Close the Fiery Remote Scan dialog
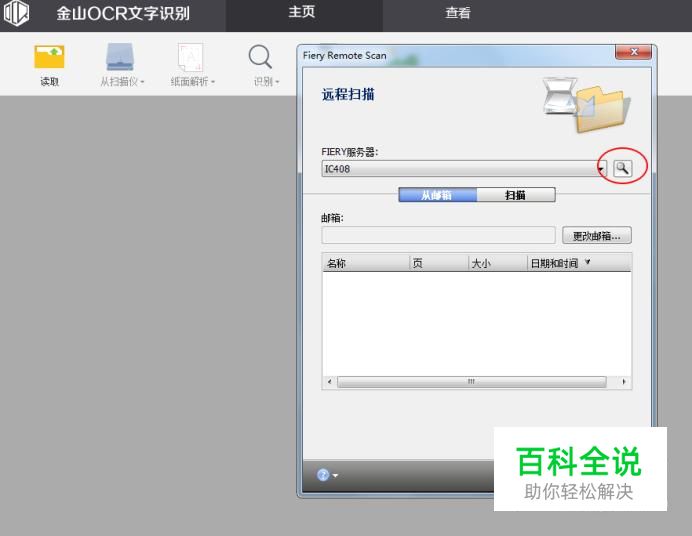Screen dimensions: 692x536 point(634,52)
